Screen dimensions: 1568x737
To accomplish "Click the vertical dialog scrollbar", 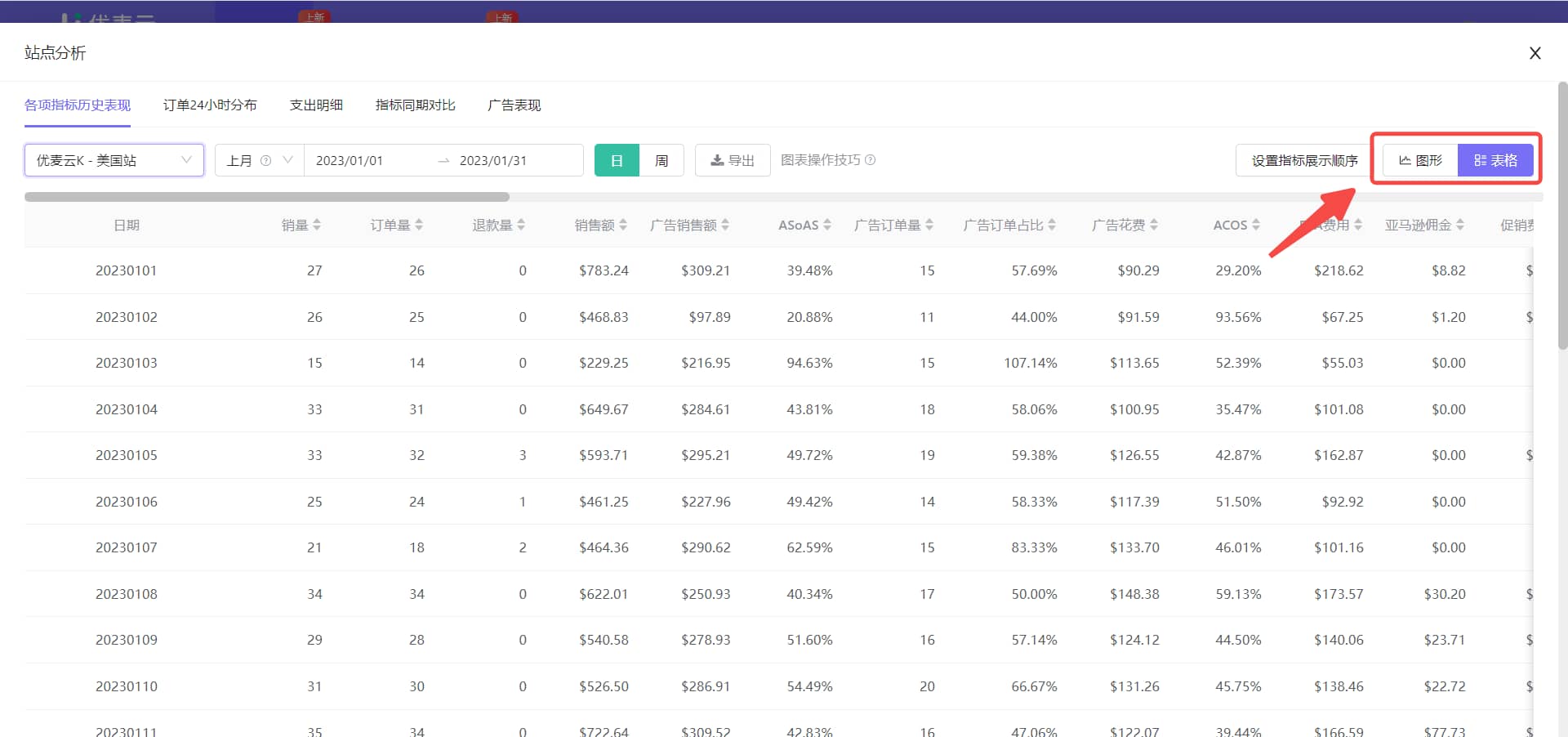I will (1562, 216).
